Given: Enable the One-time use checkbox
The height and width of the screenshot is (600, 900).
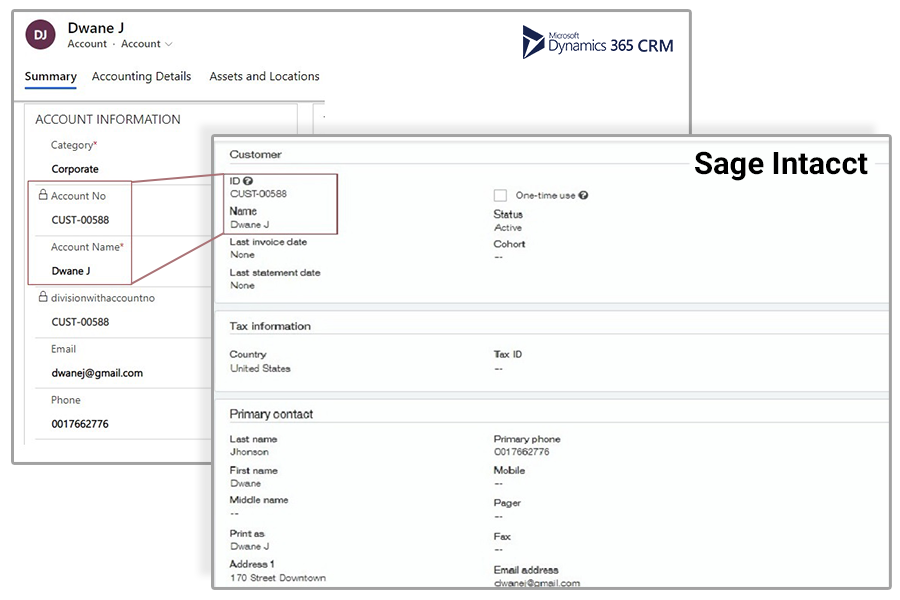Looking at the screenshot, I should 500,195.
